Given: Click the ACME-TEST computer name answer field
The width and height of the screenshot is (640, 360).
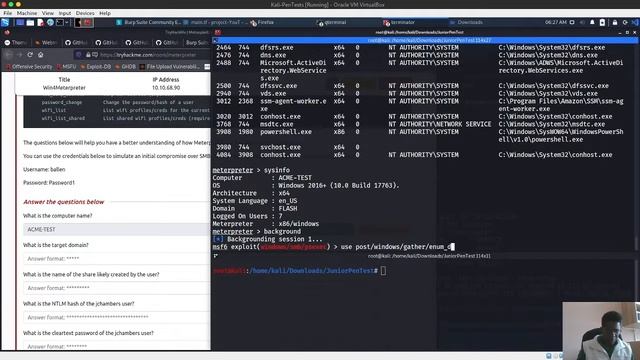Looking at the screenshot, I should [x=117, y=229].
